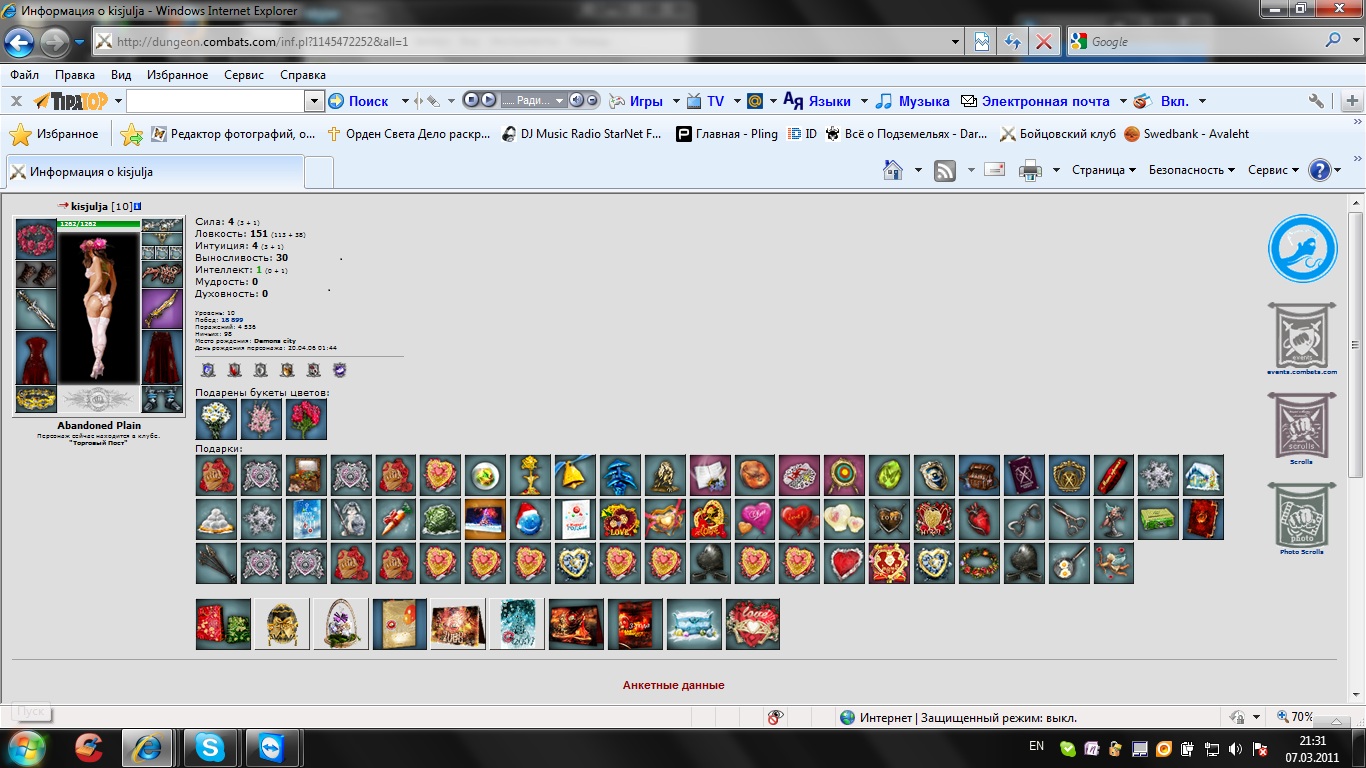
Task: Open Swedbank - Avaleht favorites link
Action: [x=1186, y=134]
